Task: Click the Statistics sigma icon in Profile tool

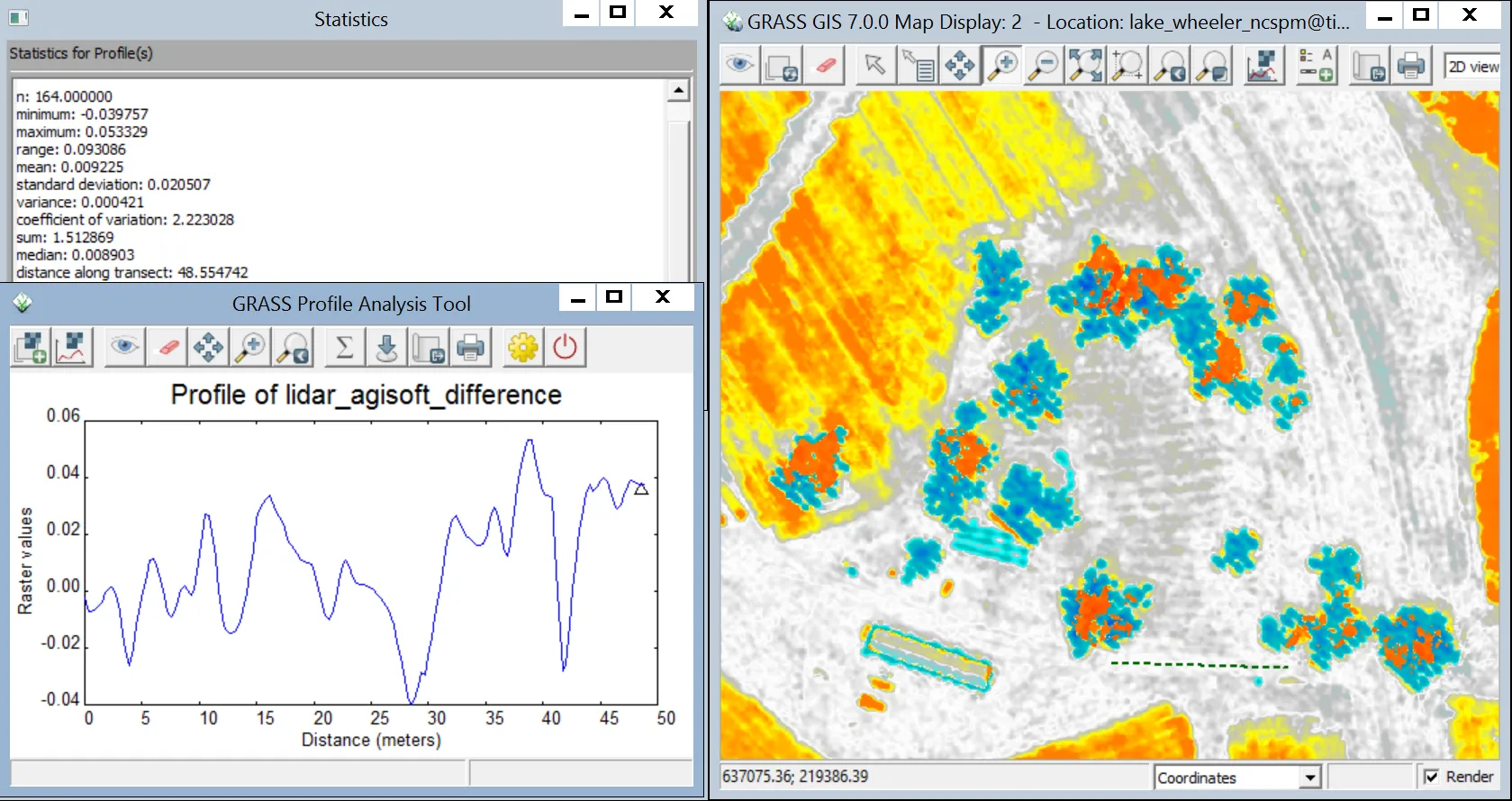Action: tap(344, 348)
